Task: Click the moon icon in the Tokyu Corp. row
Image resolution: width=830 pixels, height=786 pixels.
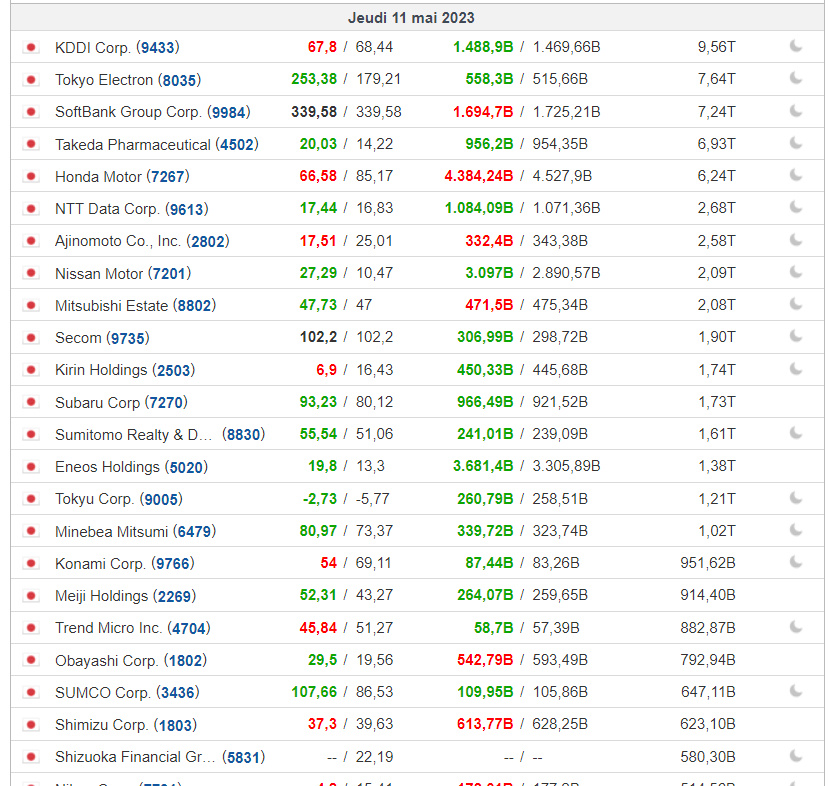Action: (796, 498)
